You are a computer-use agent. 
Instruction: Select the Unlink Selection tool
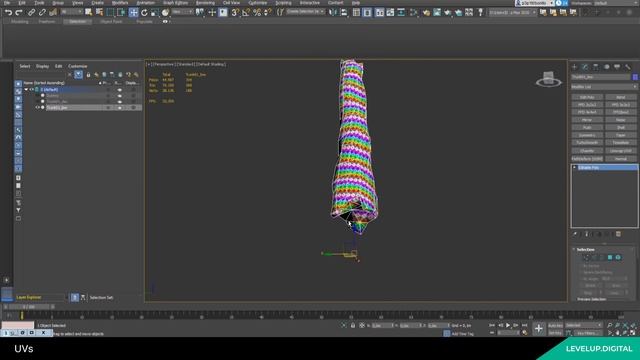point(42,13)
